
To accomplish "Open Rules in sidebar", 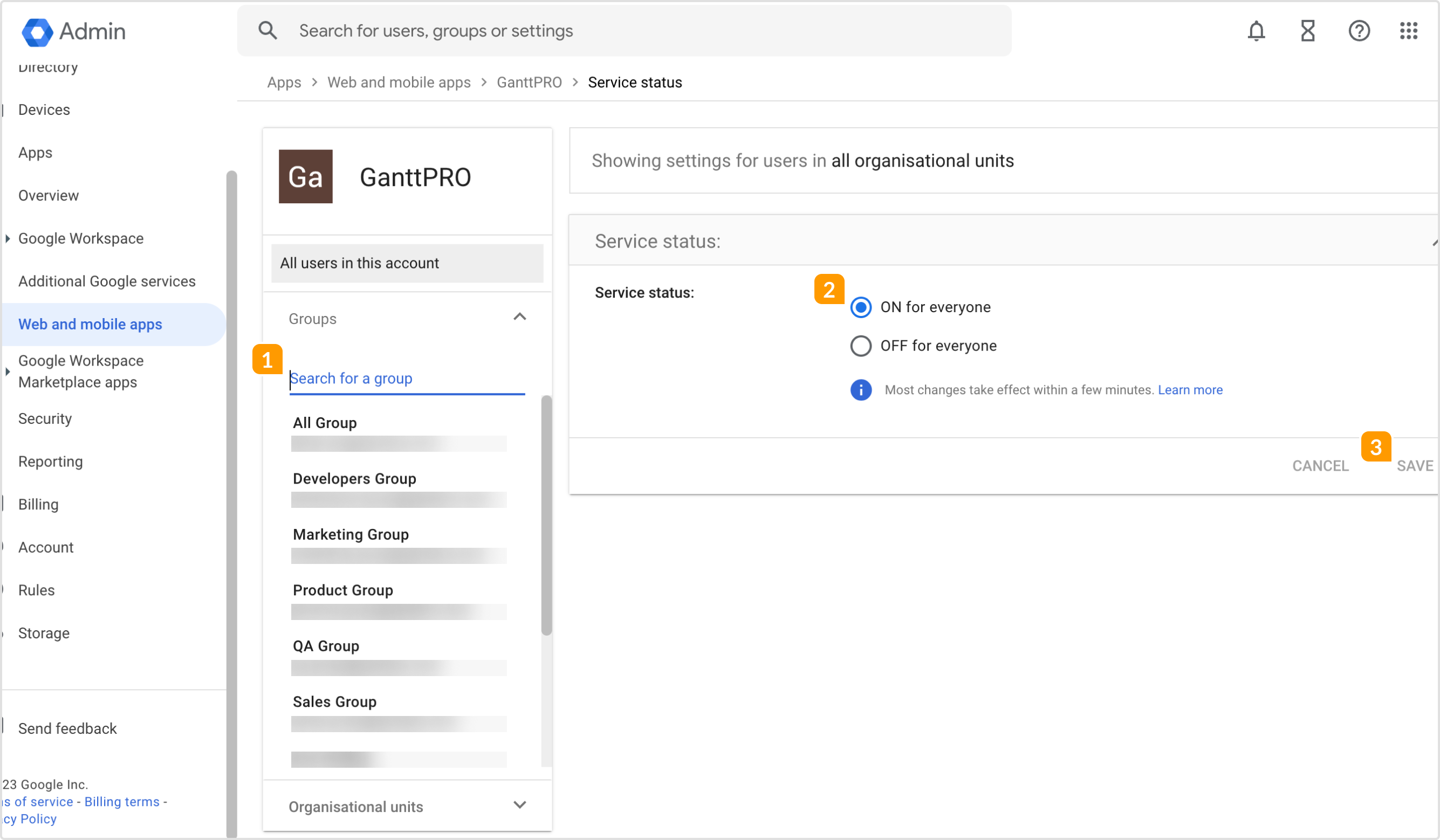I will (37, 590).
